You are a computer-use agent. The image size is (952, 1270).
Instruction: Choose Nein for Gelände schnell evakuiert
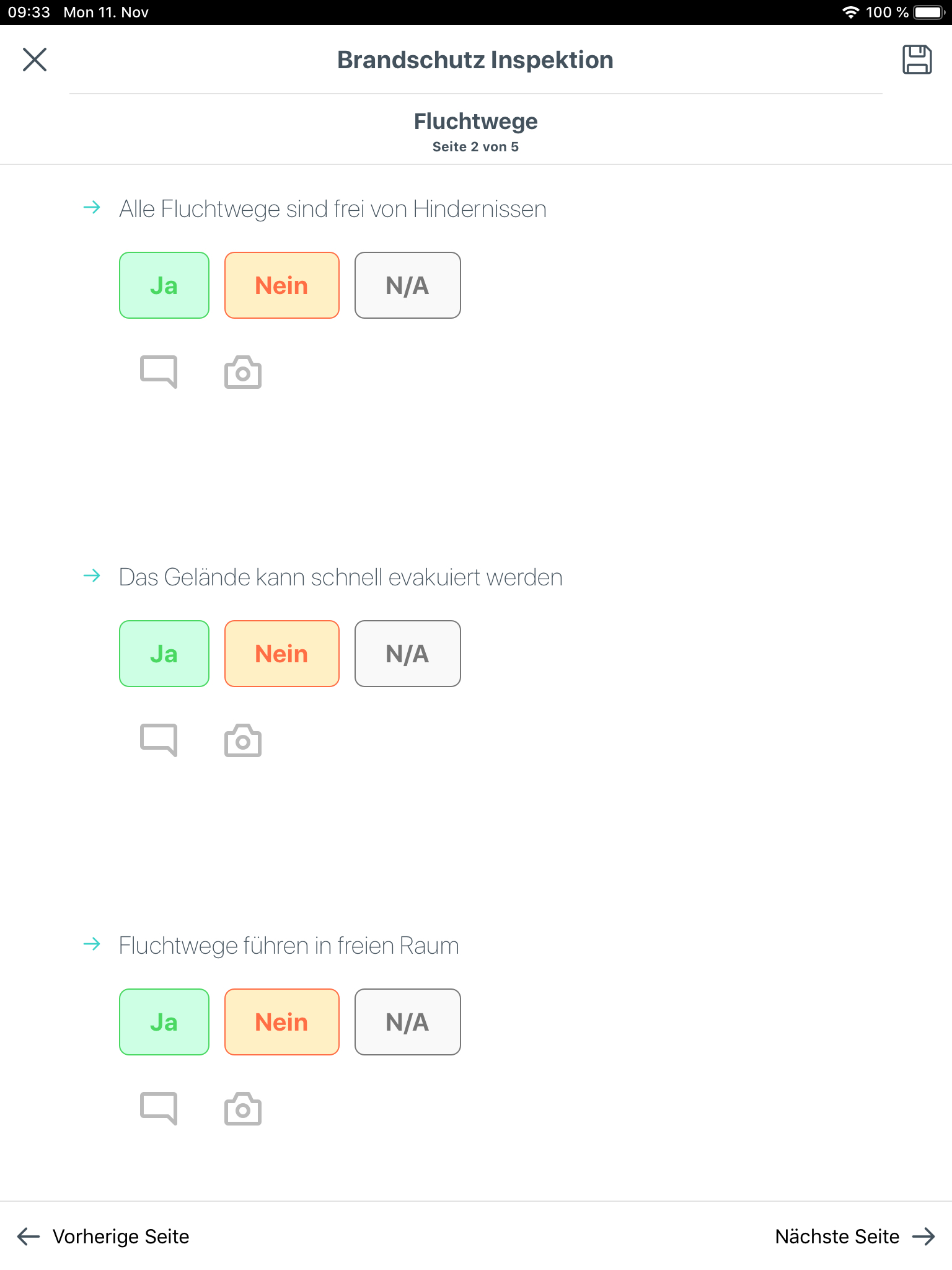click(282, 654)
